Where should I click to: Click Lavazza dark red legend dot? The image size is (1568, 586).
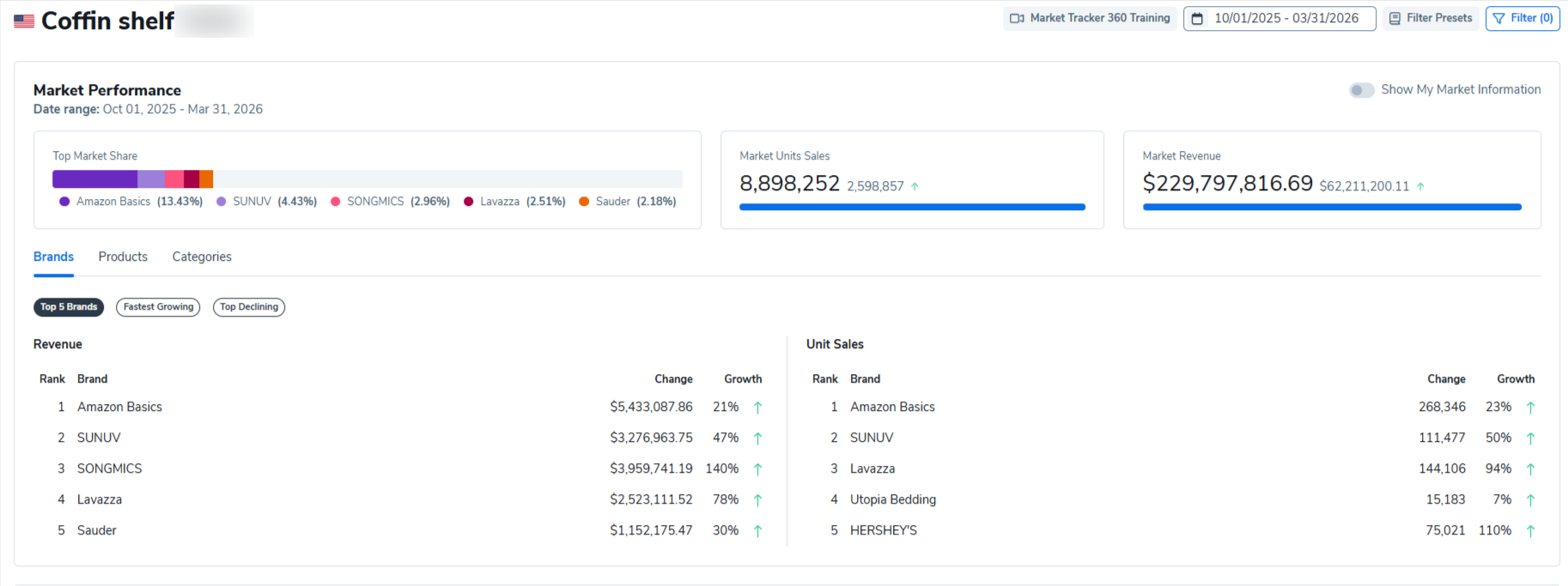[x=469, y=202]
